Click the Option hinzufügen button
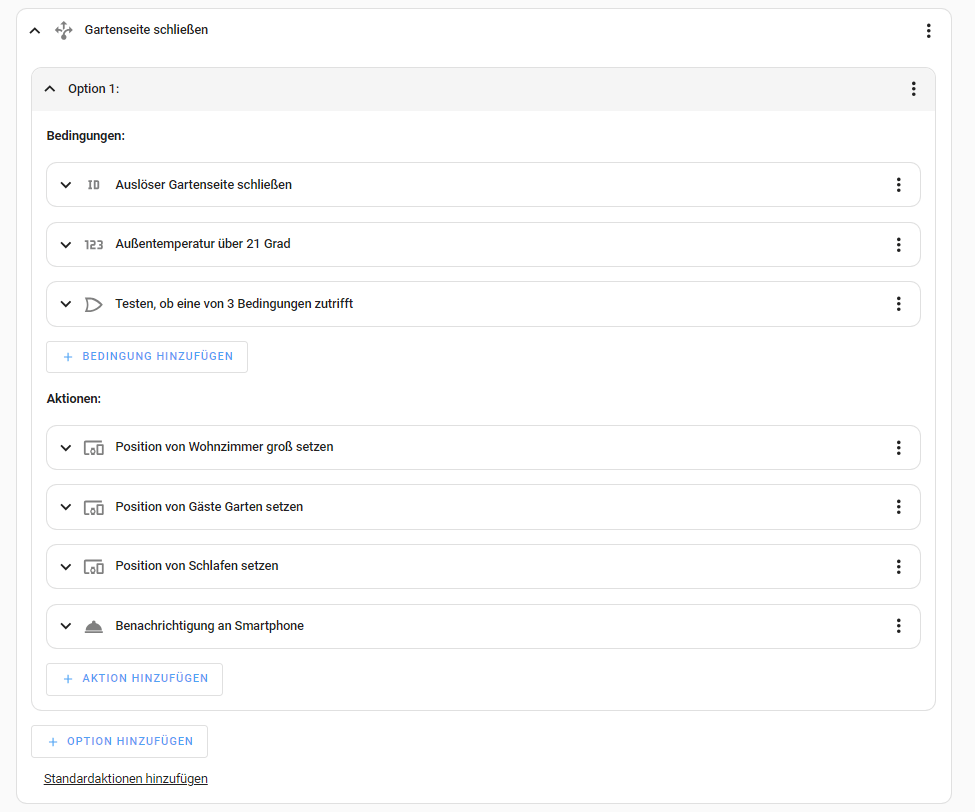The width and height of the screenshot is (975, 812). (119, 742)
